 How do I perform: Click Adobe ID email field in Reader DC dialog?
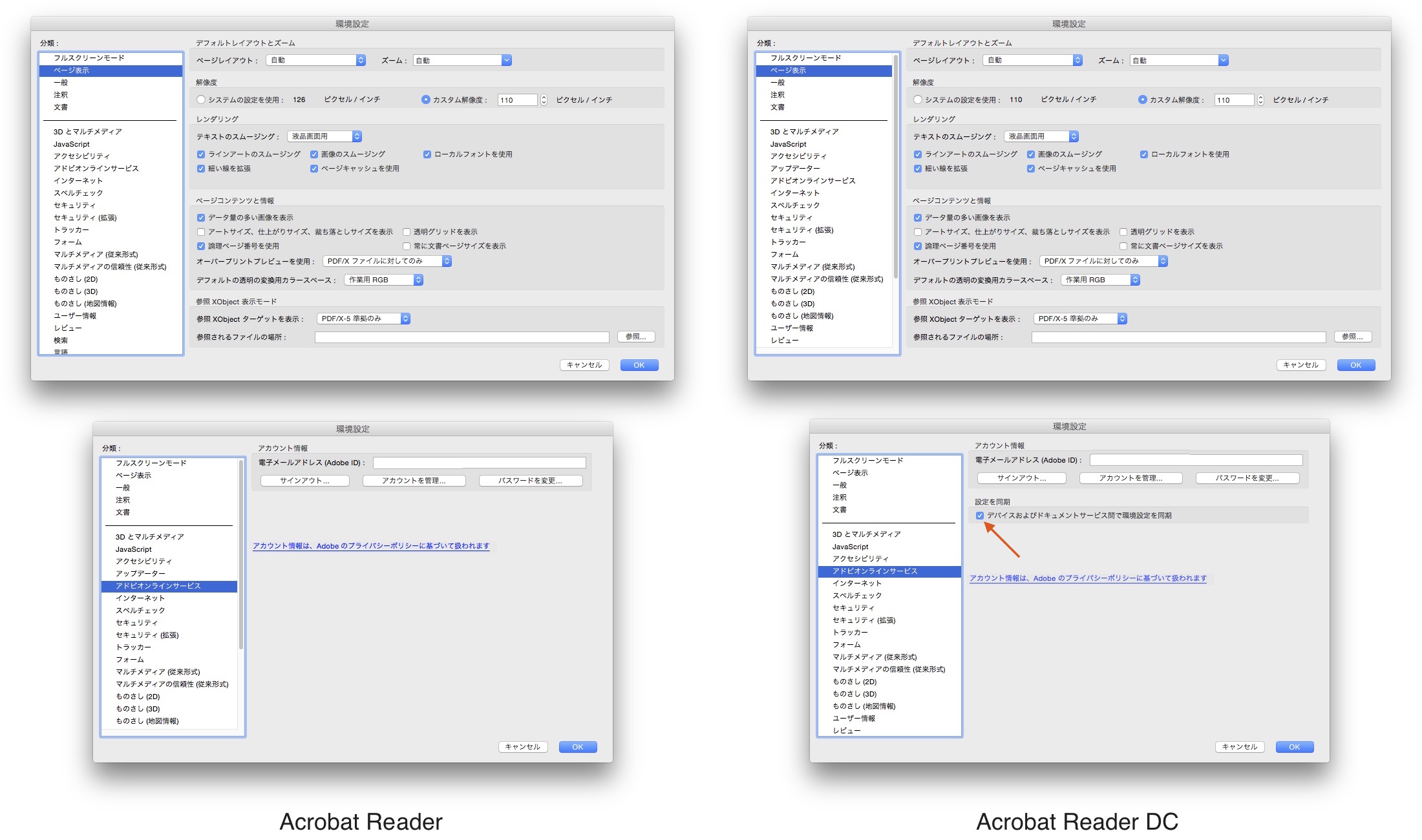point(1196,460)
